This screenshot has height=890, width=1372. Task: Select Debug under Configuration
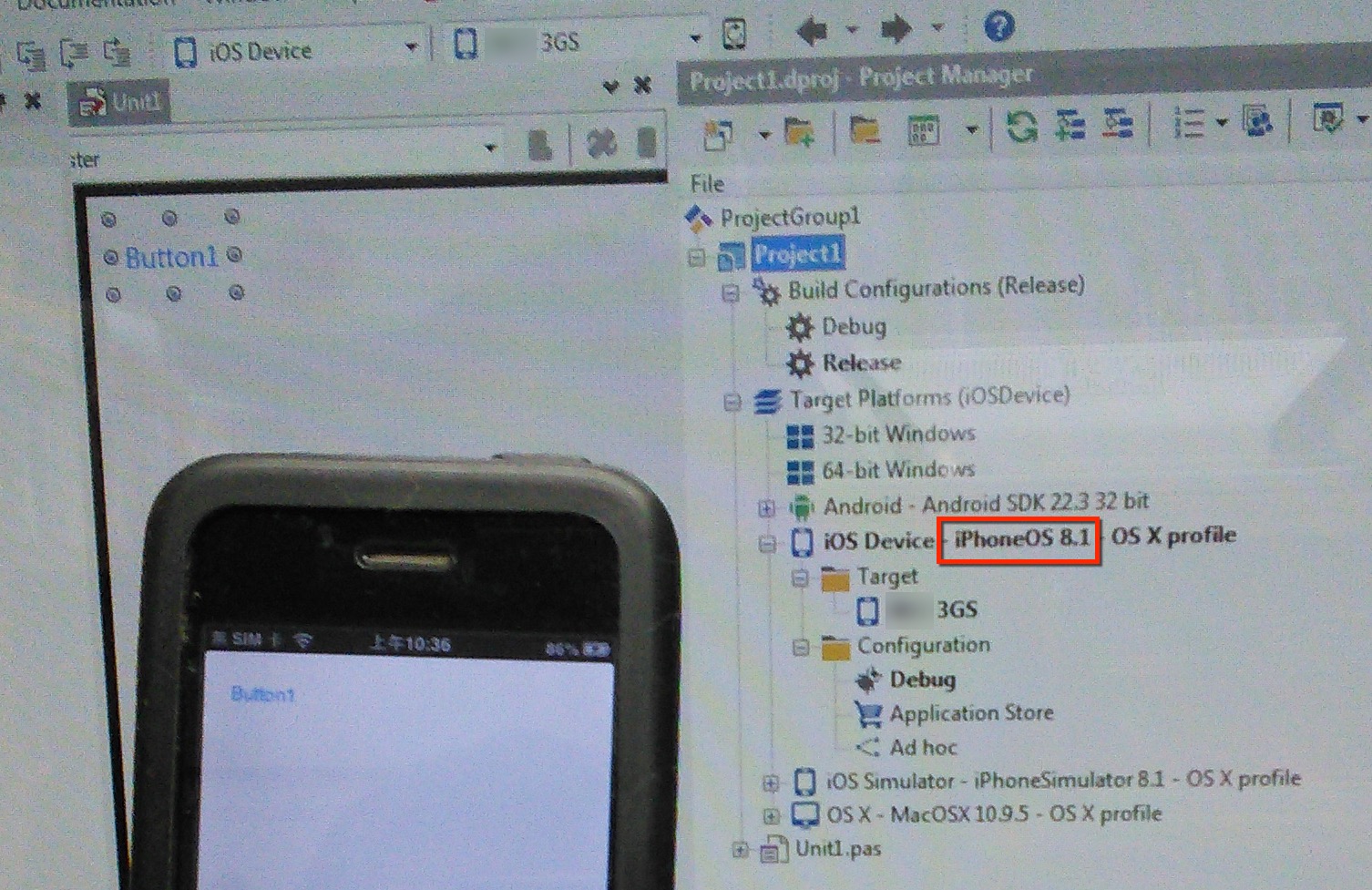922,680
